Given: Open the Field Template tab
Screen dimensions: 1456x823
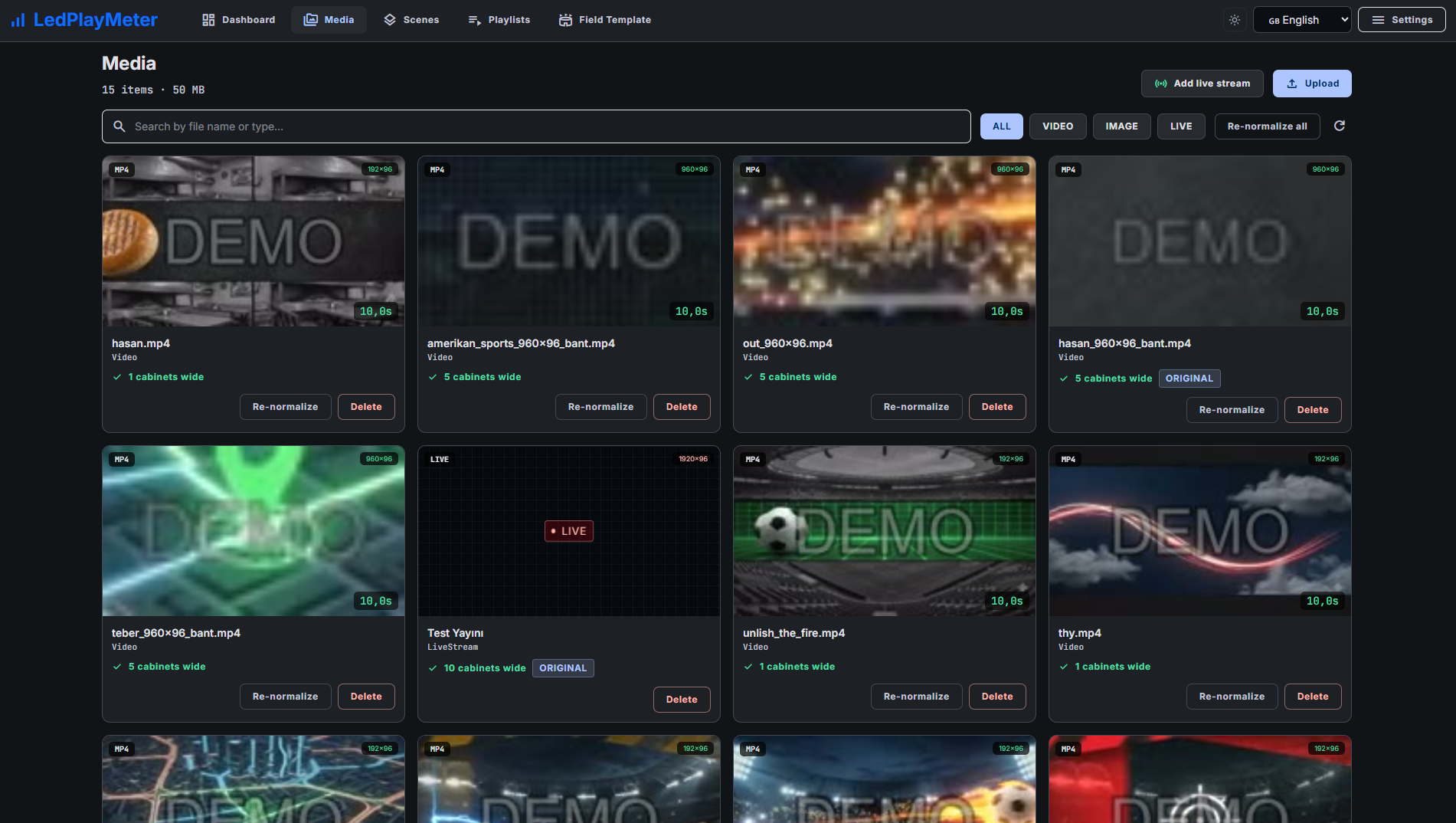Looking at the screenshot, I should click(605, 20).
